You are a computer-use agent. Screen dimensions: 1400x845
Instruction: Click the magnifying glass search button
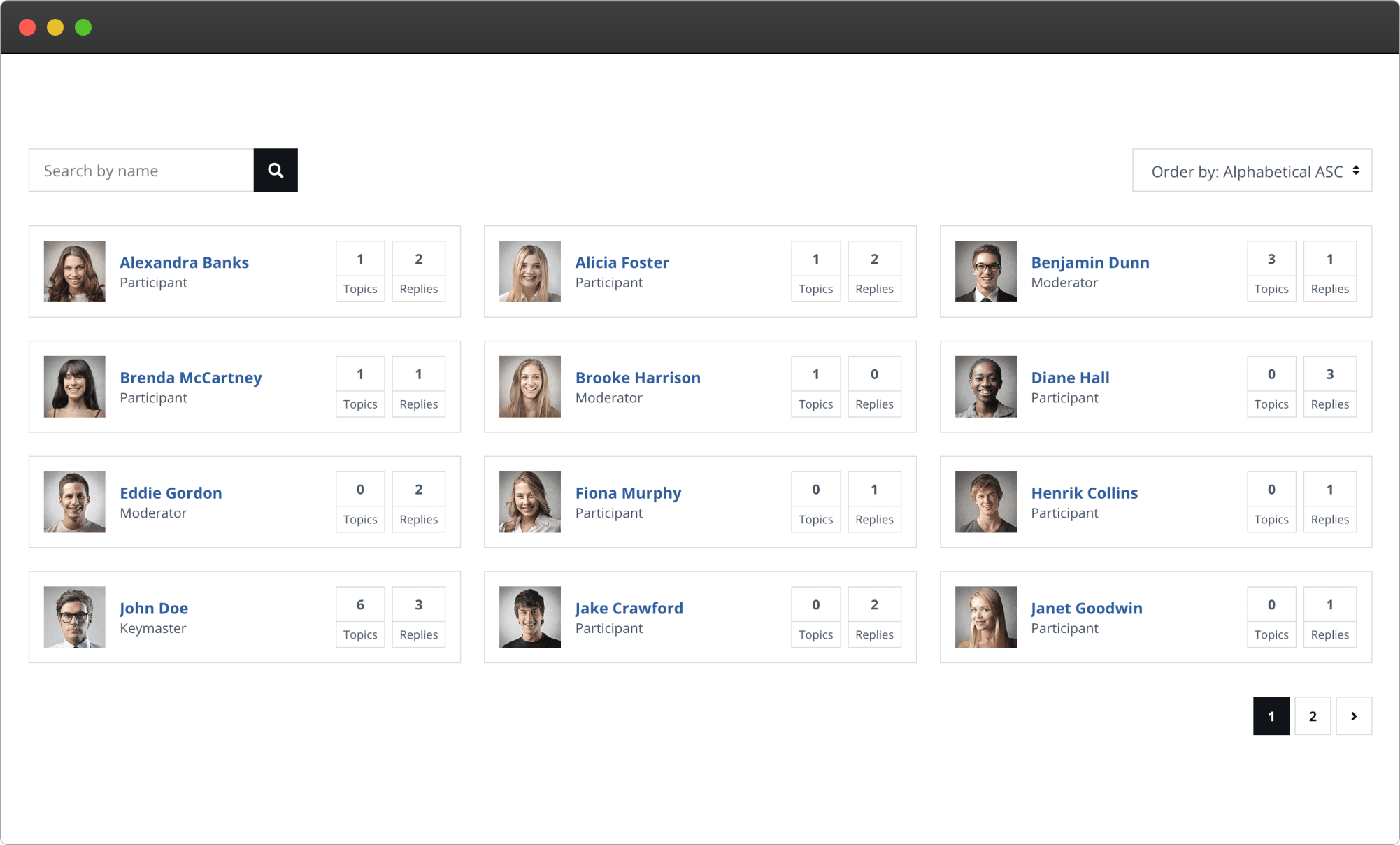(x=276, y=170)
